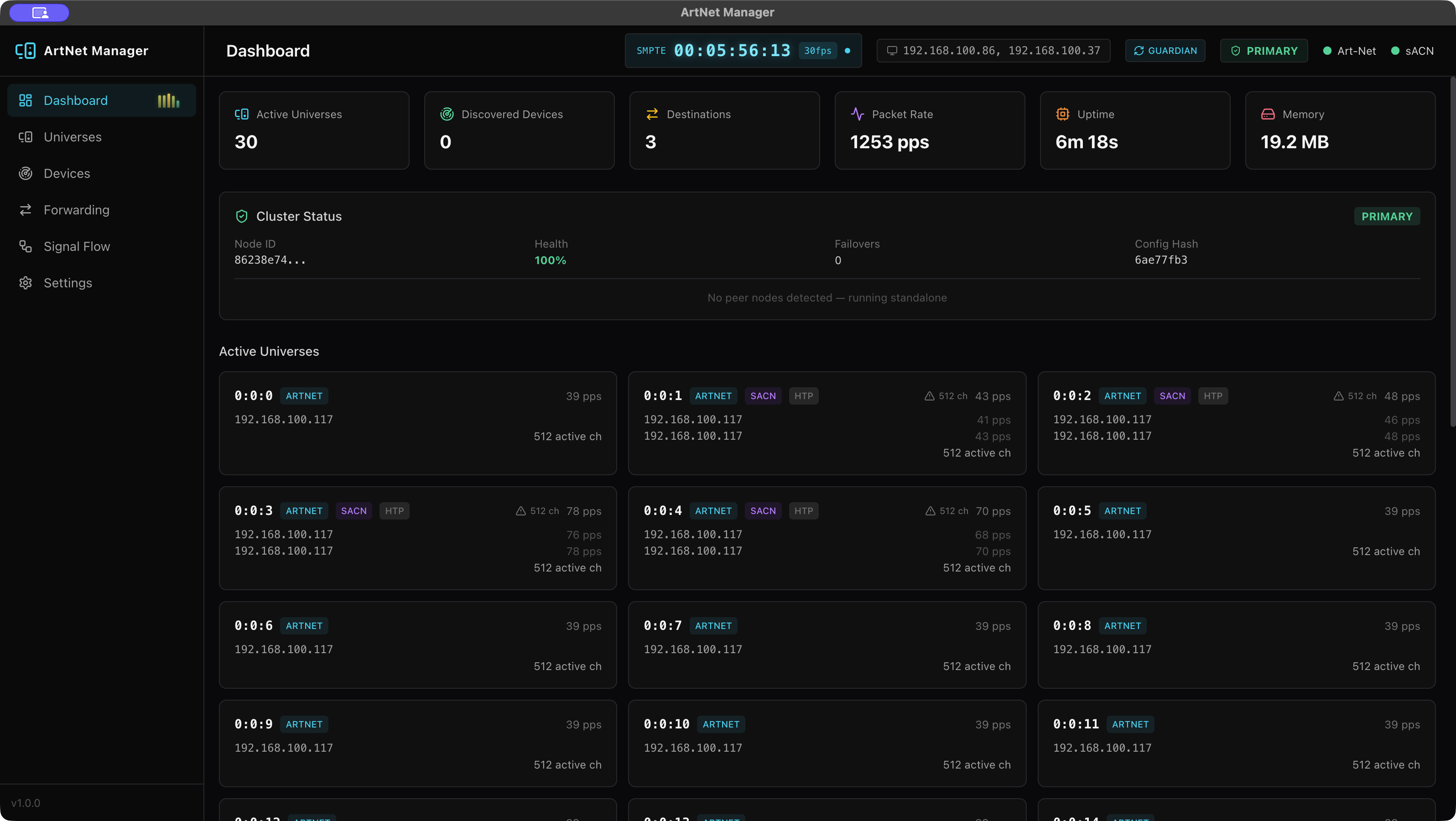Image resolution: width=1456 pixels, height=821 pixels.
Task: Click the Node ID value 86238e74...
Action: coord(270,260)
